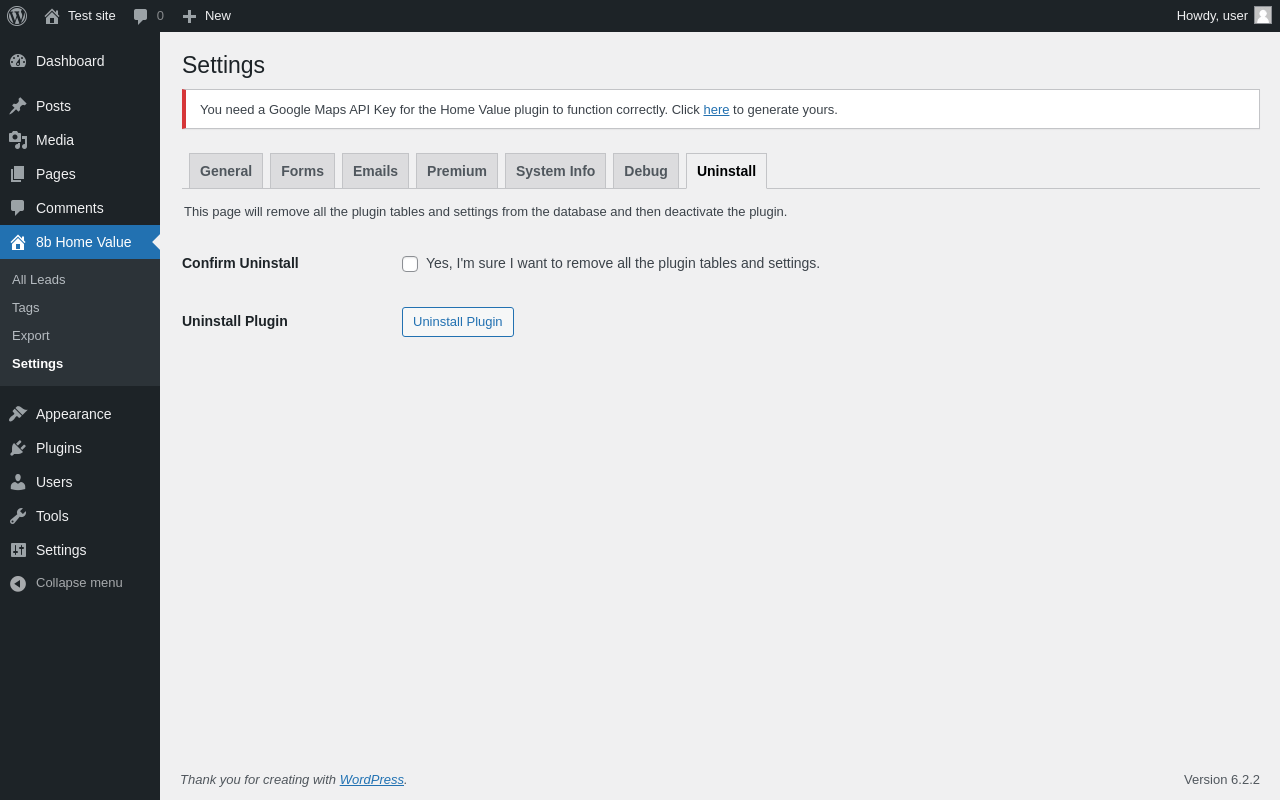Viewport: 1280px width, 800px height.
Task: Click the Plugins plug icon
Action: coord(18,448)
